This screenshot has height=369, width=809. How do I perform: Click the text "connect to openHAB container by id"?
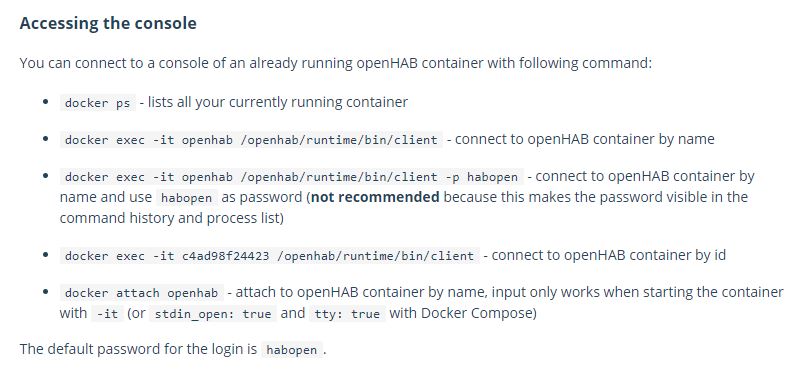[608, 255]
